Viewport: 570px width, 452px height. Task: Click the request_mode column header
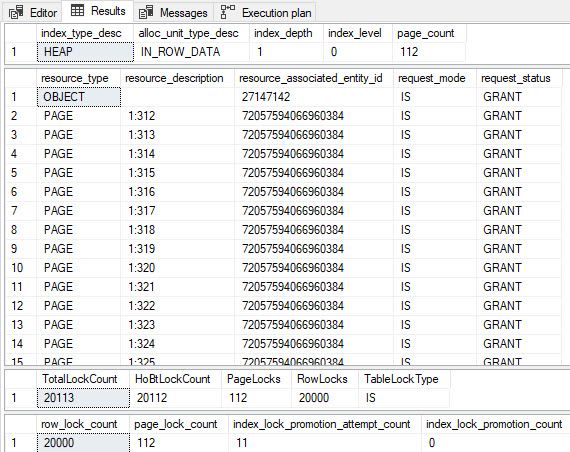(x=435, y=78)
